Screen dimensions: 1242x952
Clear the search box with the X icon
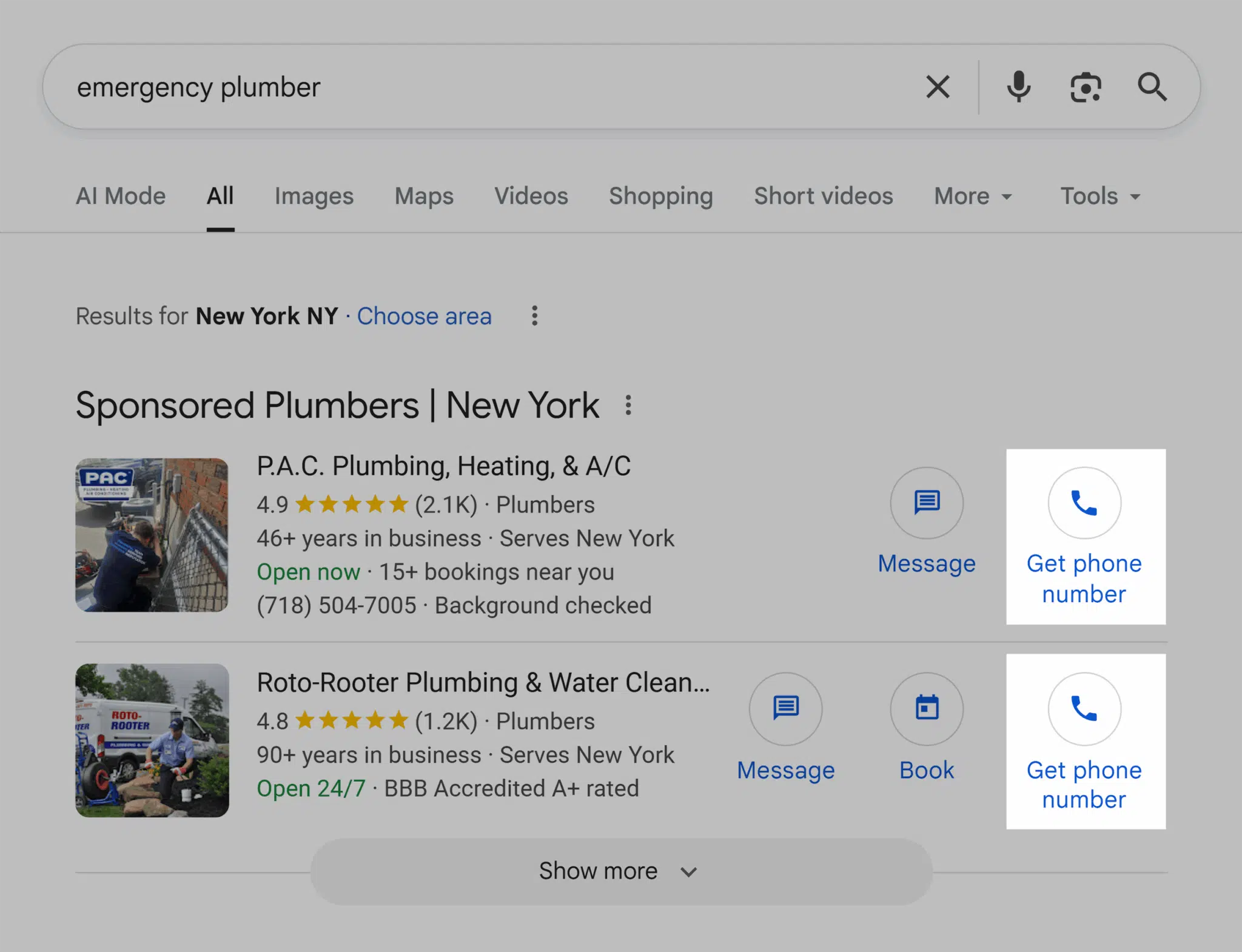tap(938, 87)
